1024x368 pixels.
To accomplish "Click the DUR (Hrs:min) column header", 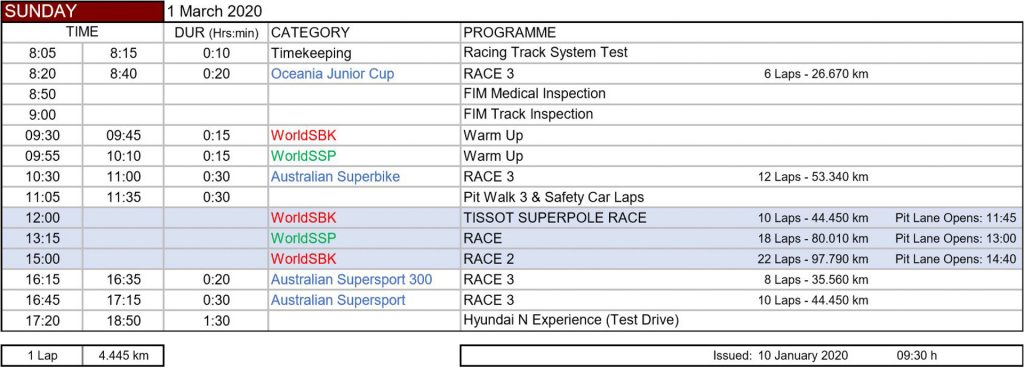I will pos(216,33).
